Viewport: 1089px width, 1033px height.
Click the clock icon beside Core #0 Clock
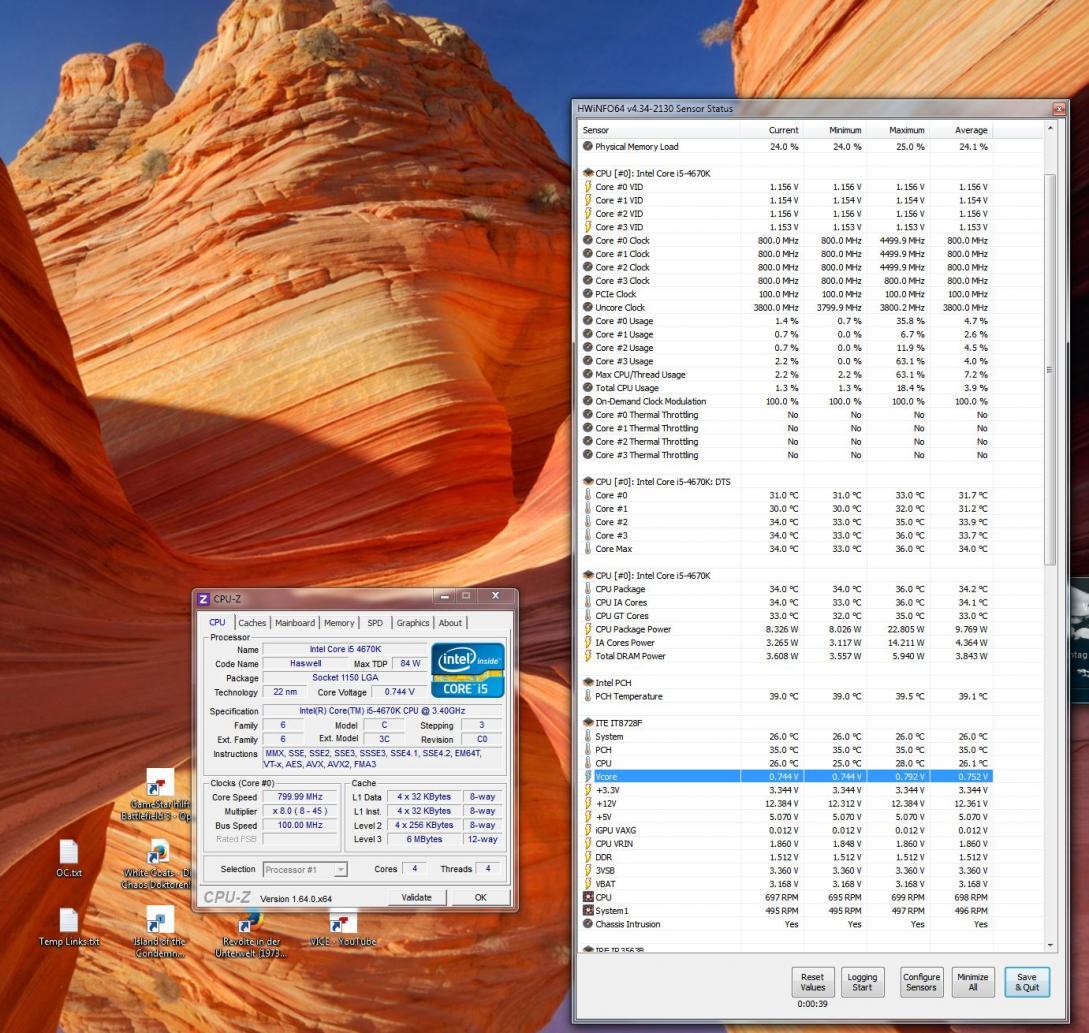pyautogui.click(x=588, y=240)
